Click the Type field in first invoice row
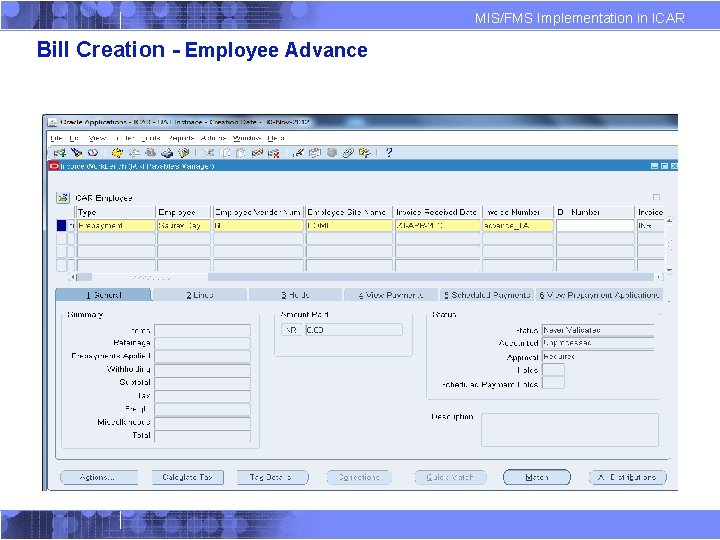720x540 pixels. click(116, 225)
